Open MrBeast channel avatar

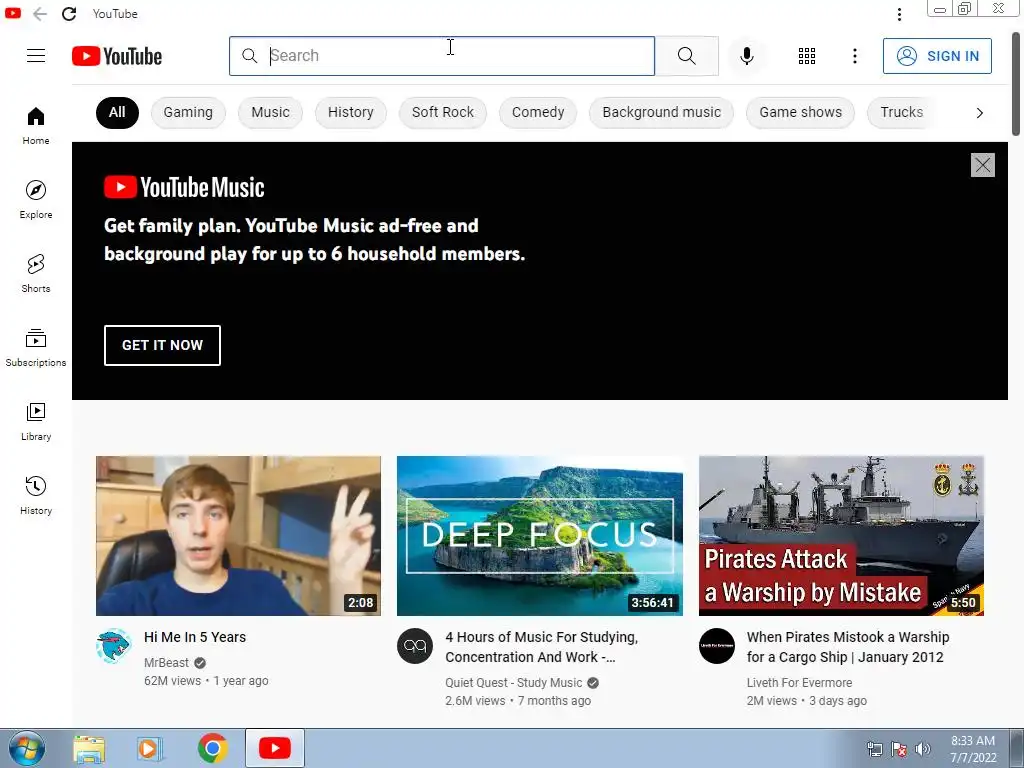tap(114, 646)
